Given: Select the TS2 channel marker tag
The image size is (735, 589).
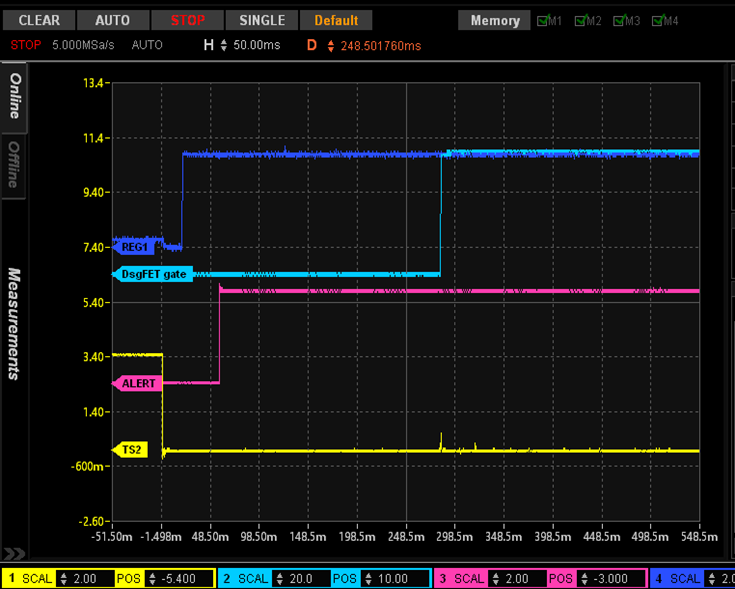Looking at the screenshot, I should coord(133,450).
